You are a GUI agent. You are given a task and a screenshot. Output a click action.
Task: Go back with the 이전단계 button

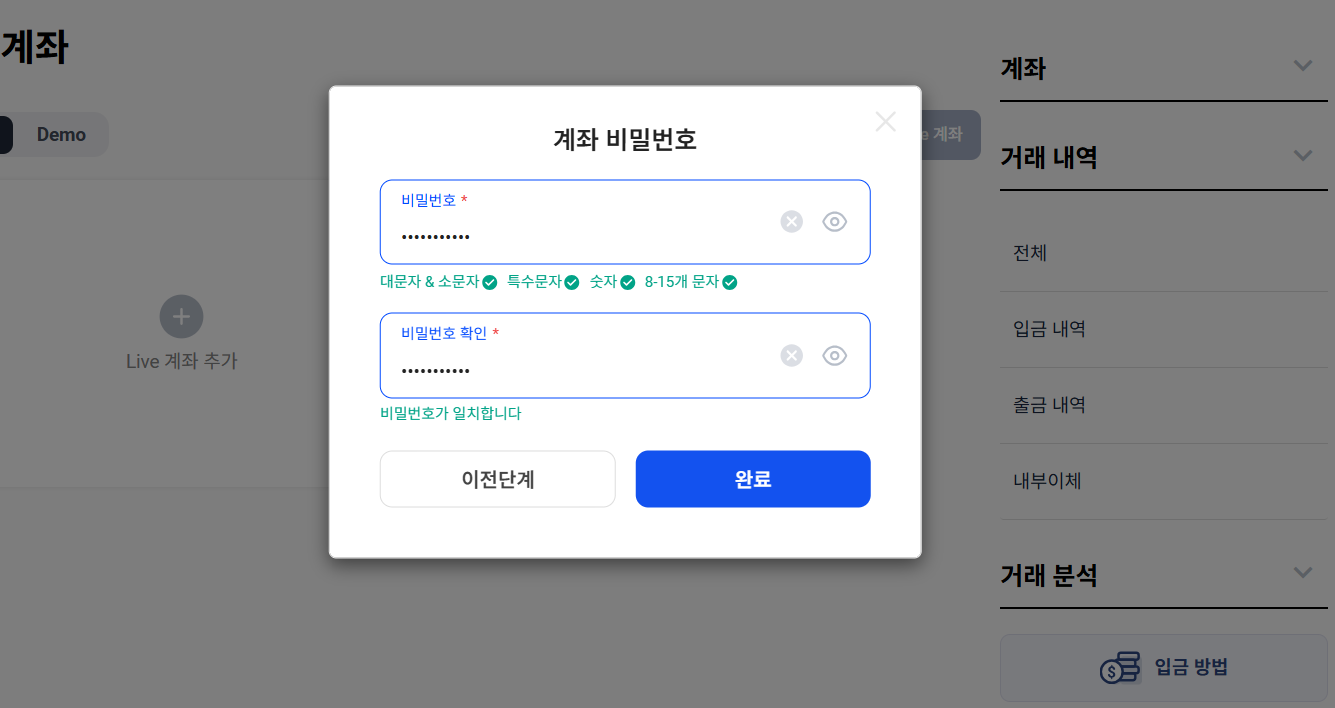(498, 479)
